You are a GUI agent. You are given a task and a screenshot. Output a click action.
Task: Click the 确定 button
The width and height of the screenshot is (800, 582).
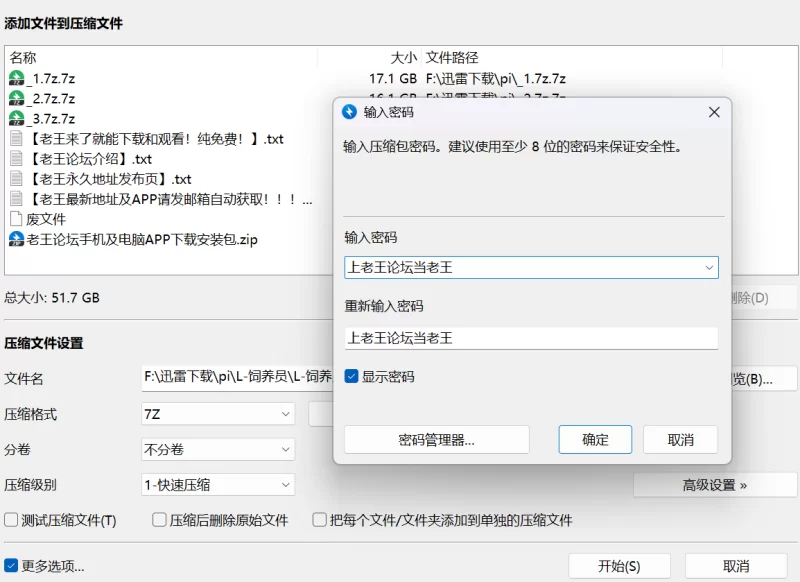coord(595,439)
